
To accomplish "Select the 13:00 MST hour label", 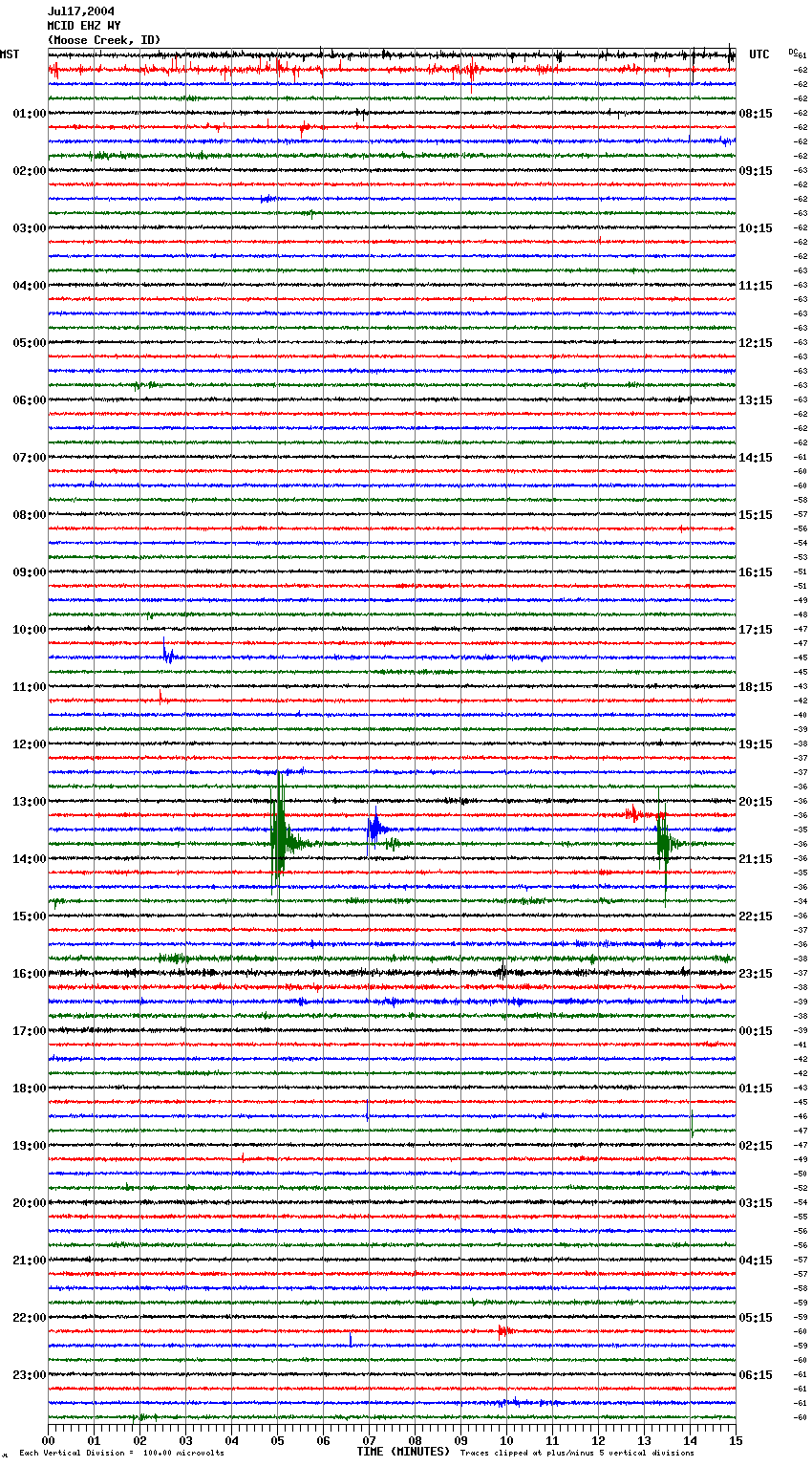I will coord(30,802).
